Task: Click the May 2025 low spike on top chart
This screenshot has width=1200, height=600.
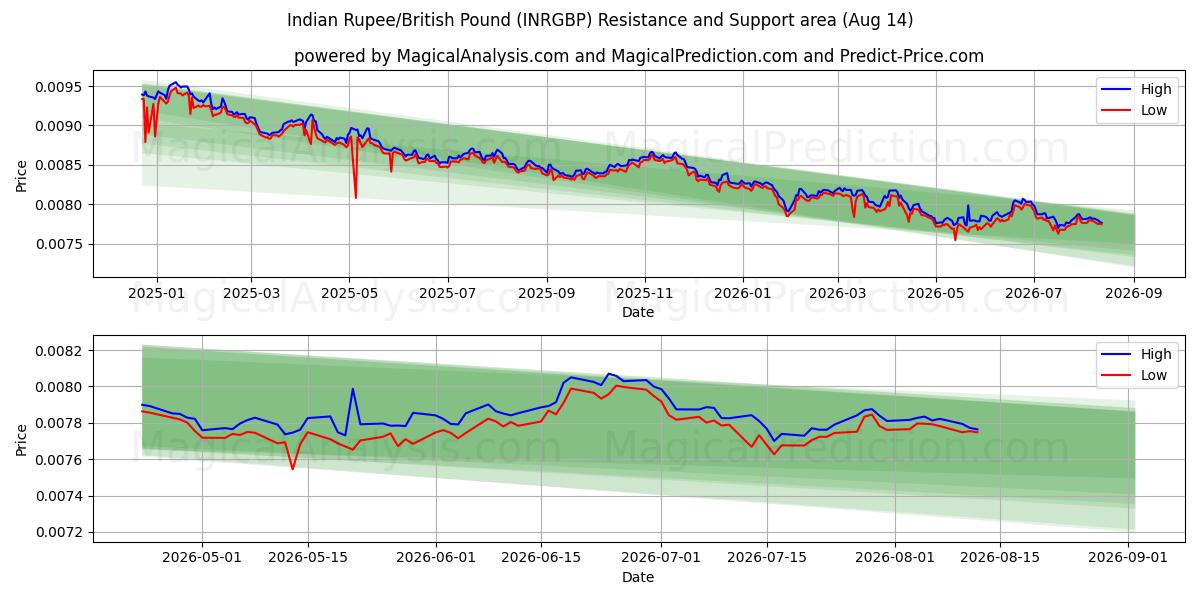Action: point(355,196)
